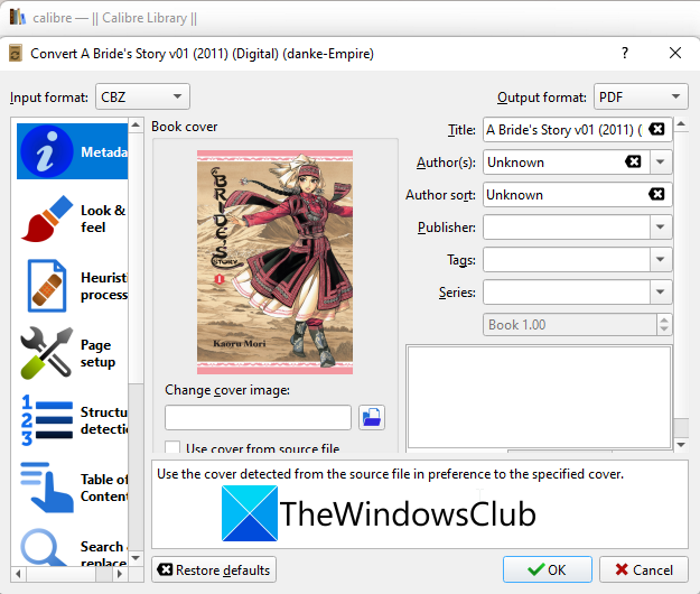Click the book cover thumbnail
This screenshot has height=594, width=700.
point(275,262)
